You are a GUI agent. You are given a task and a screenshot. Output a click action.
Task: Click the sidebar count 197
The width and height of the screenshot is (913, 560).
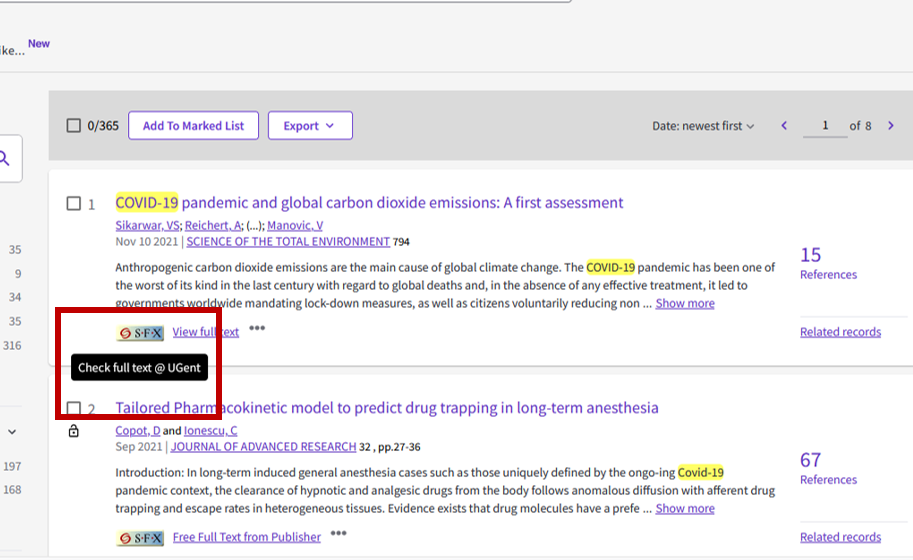(x=12, y=466)
